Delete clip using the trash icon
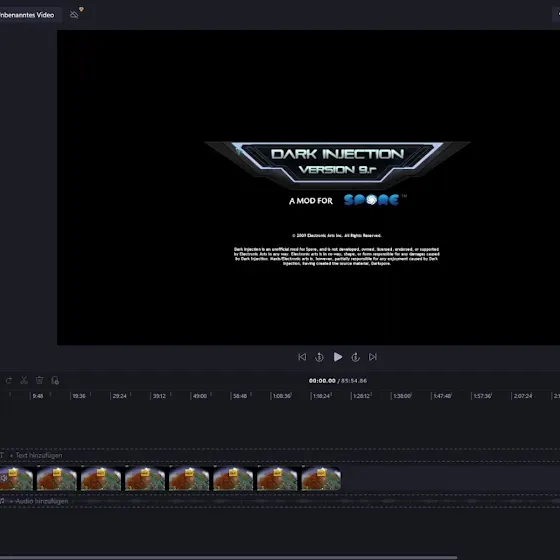The width and height of the screenshot is (560, 560). pyautogui.click(x=39, y=380)
